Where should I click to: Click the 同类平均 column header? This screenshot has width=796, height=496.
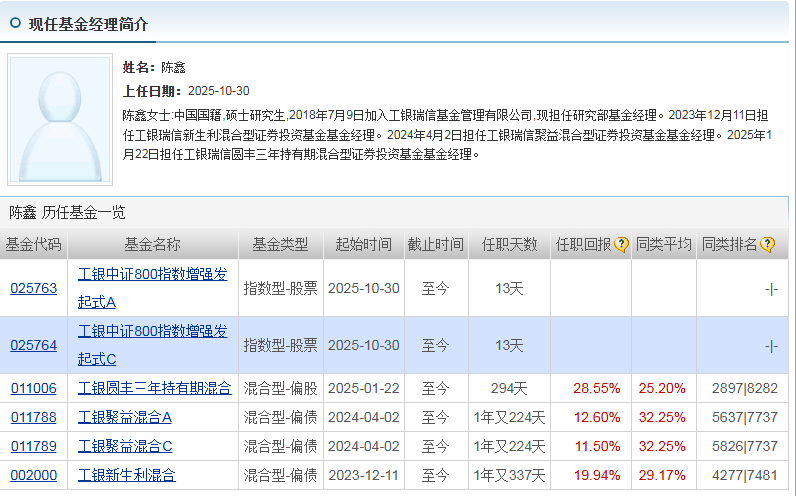point(664,245)
